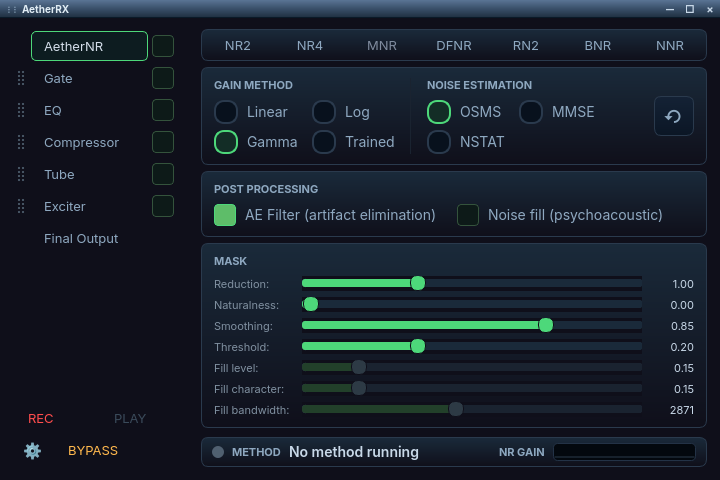The height and width of the screenshot is (480, 720).
Task: Switch to the RN2 tab
Action: (x=526, y=45)
